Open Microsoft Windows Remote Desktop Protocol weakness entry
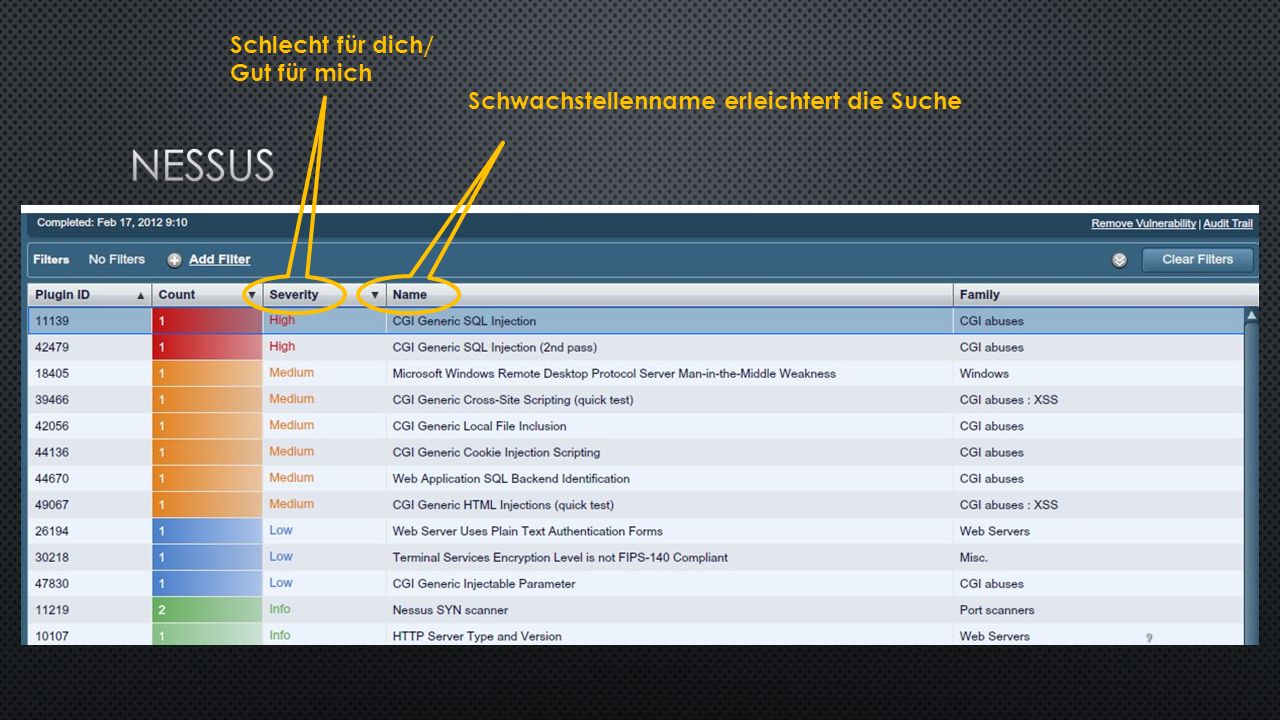 pyautogui.click(x=613, y=373)
